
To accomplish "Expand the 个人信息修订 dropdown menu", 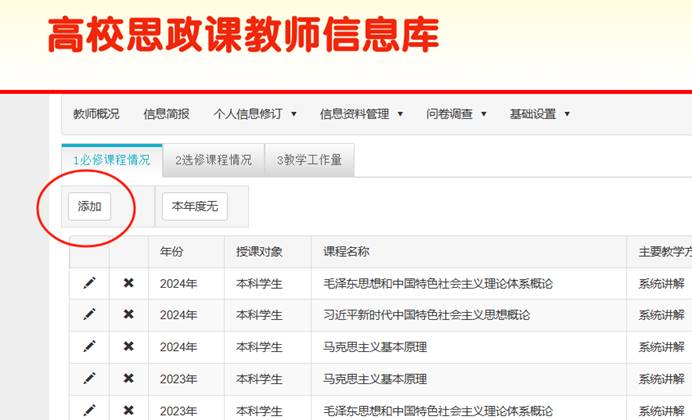I will click(x=255, y=114).
